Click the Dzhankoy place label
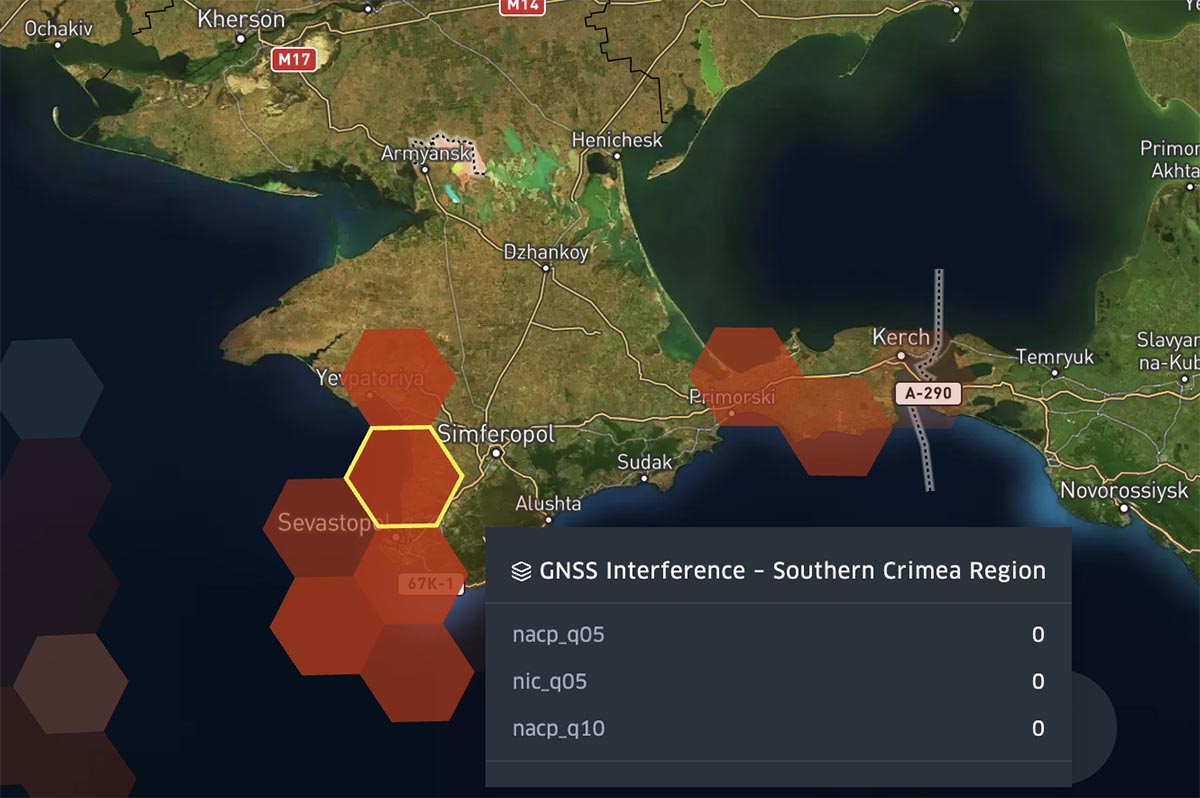1200x798 pixels. [x=545, y=253]
